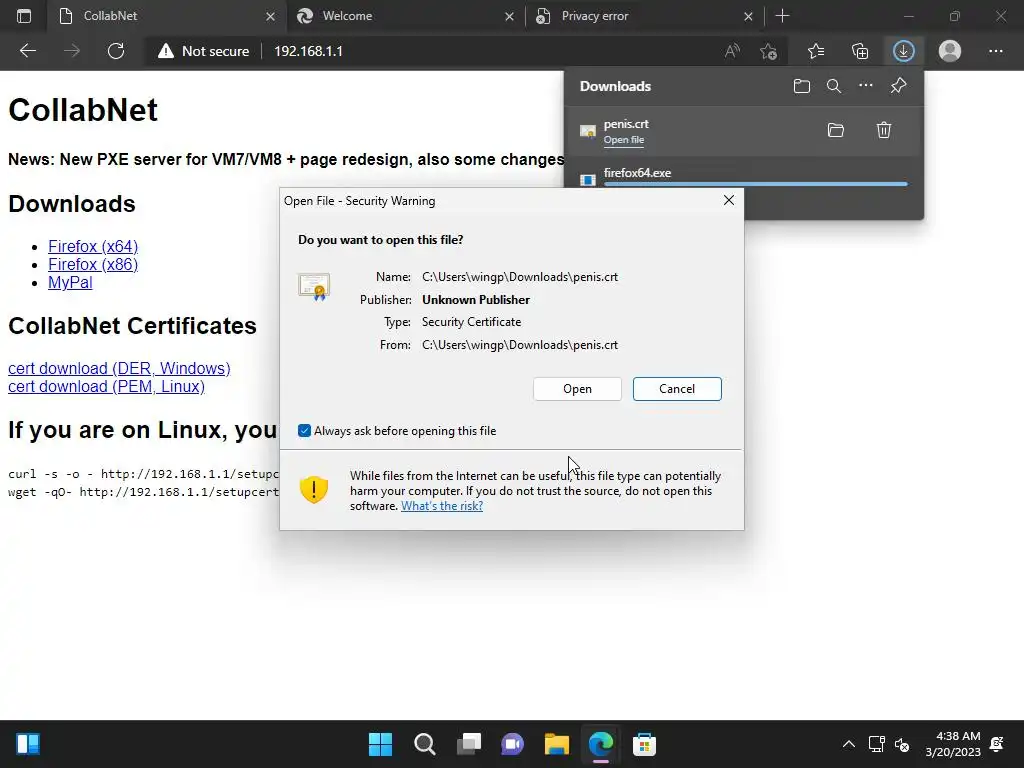Image resolution: width=1024 pixels, height=768 pixels.
Task: Open Task View on taskbar
Action: 468,744
